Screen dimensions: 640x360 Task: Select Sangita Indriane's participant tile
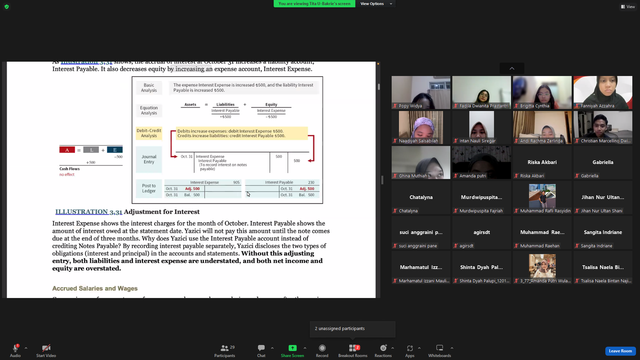[x=602, y=233]
